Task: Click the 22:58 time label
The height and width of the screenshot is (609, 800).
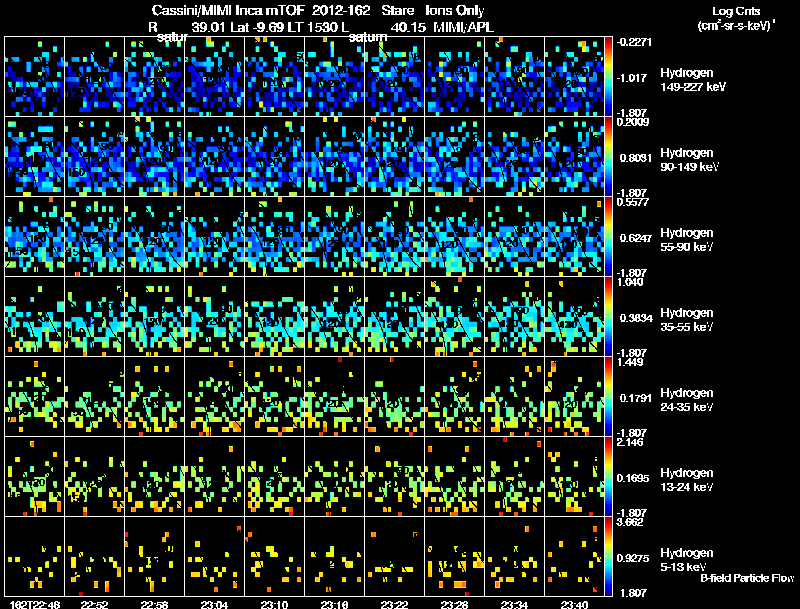Action: 155,604
